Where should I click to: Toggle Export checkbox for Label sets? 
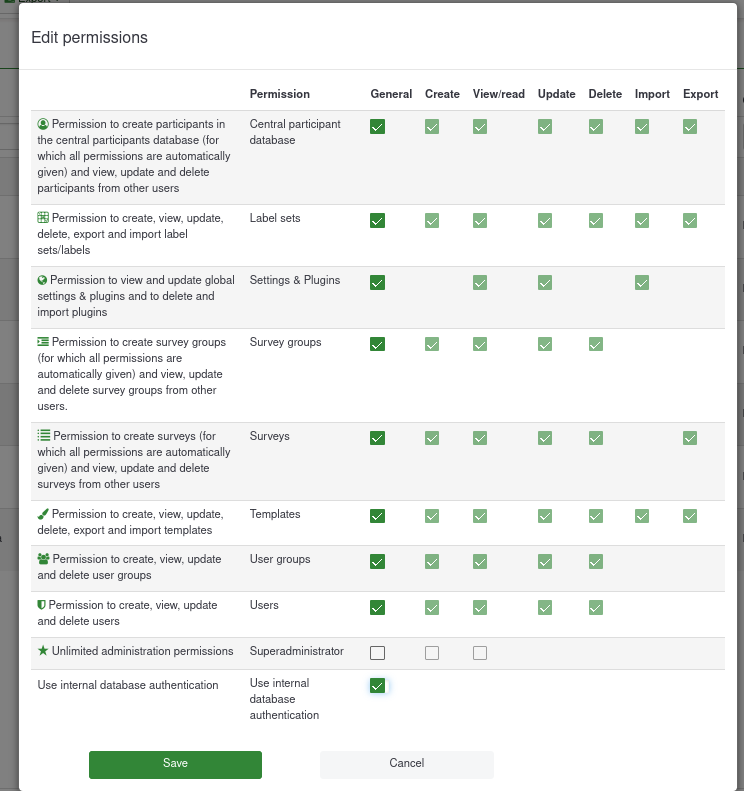tap(690, 220)
